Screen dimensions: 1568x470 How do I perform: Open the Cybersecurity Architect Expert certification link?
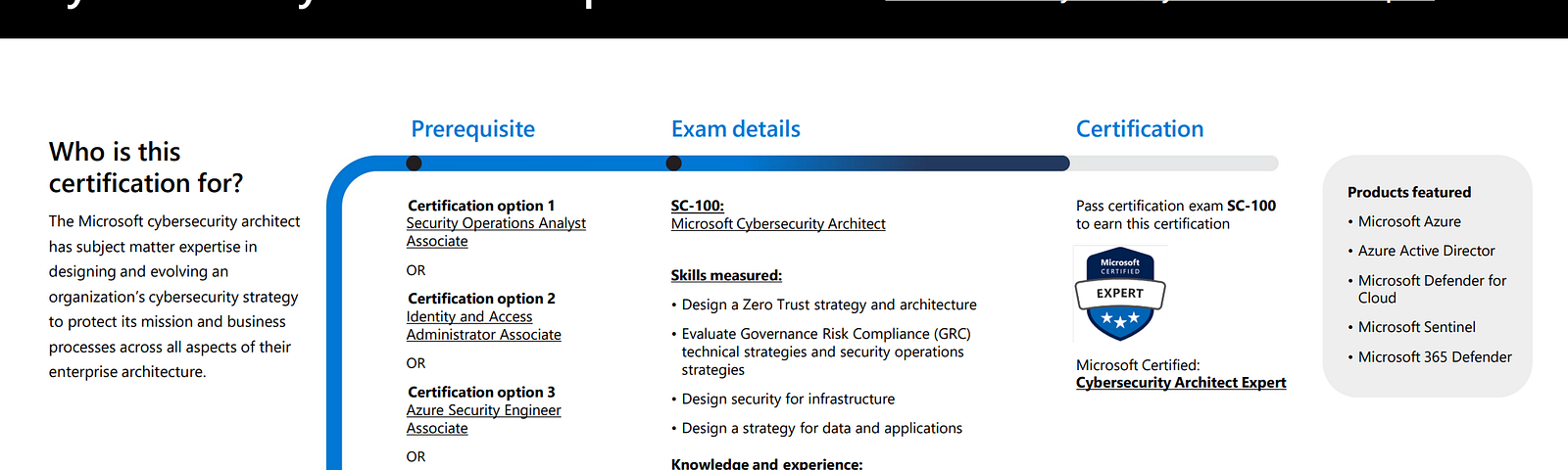tap(1181, 382)
